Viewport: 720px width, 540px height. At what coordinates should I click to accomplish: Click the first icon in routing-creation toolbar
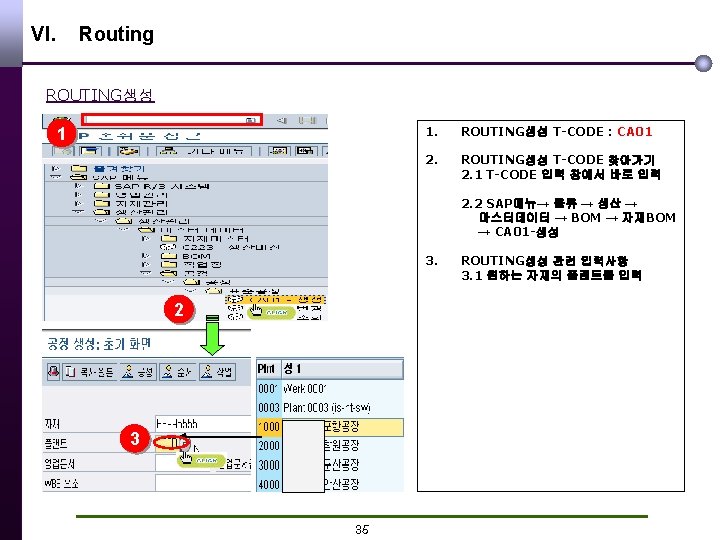[x=53, y=371]
